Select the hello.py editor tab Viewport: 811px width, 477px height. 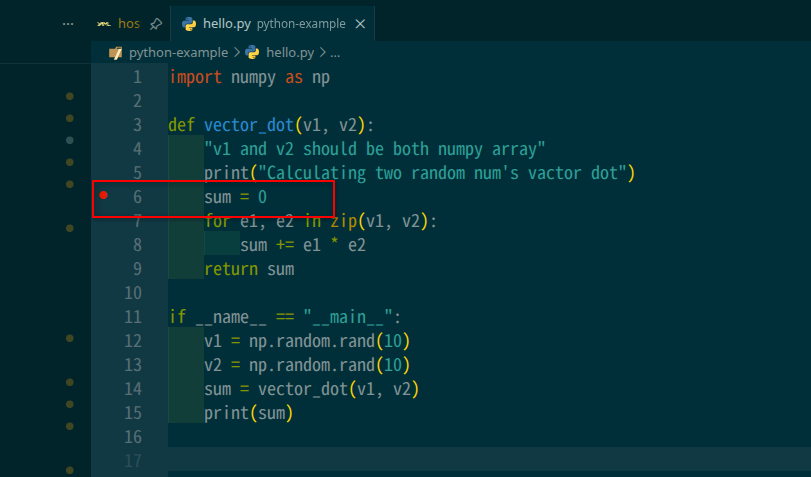(273, 24)
